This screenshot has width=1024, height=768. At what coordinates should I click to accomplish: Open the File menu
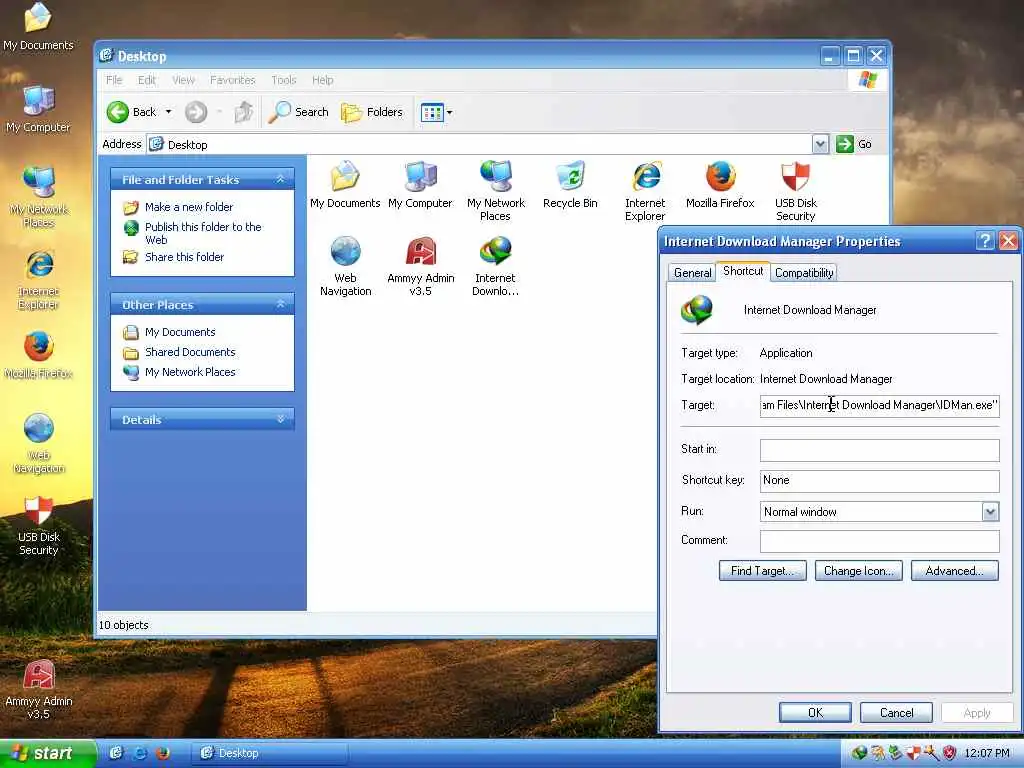[x=114, y=80]
